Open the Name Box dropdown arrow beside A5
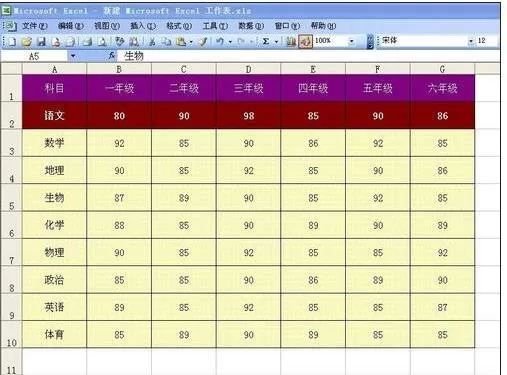The width and height of the screenshot is (507, 375). 73,56
